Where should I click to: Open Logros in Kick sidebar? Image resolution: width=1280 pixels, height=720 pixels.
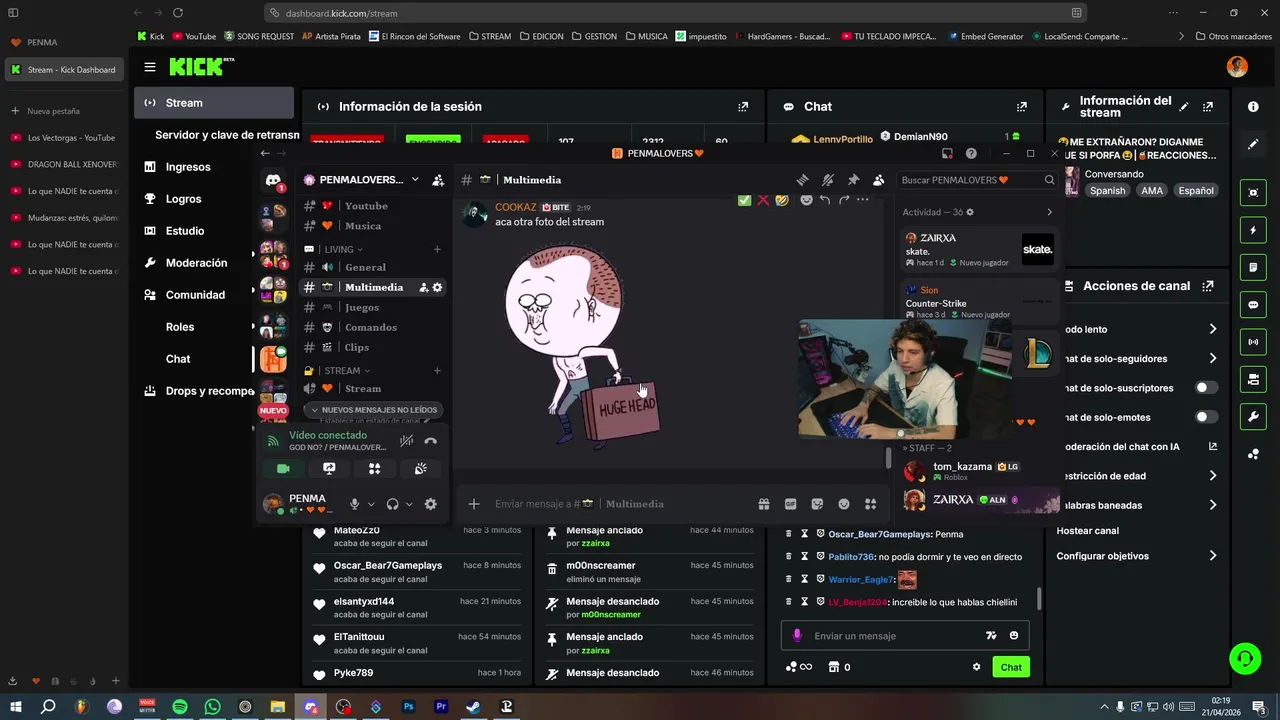(184, 199)
